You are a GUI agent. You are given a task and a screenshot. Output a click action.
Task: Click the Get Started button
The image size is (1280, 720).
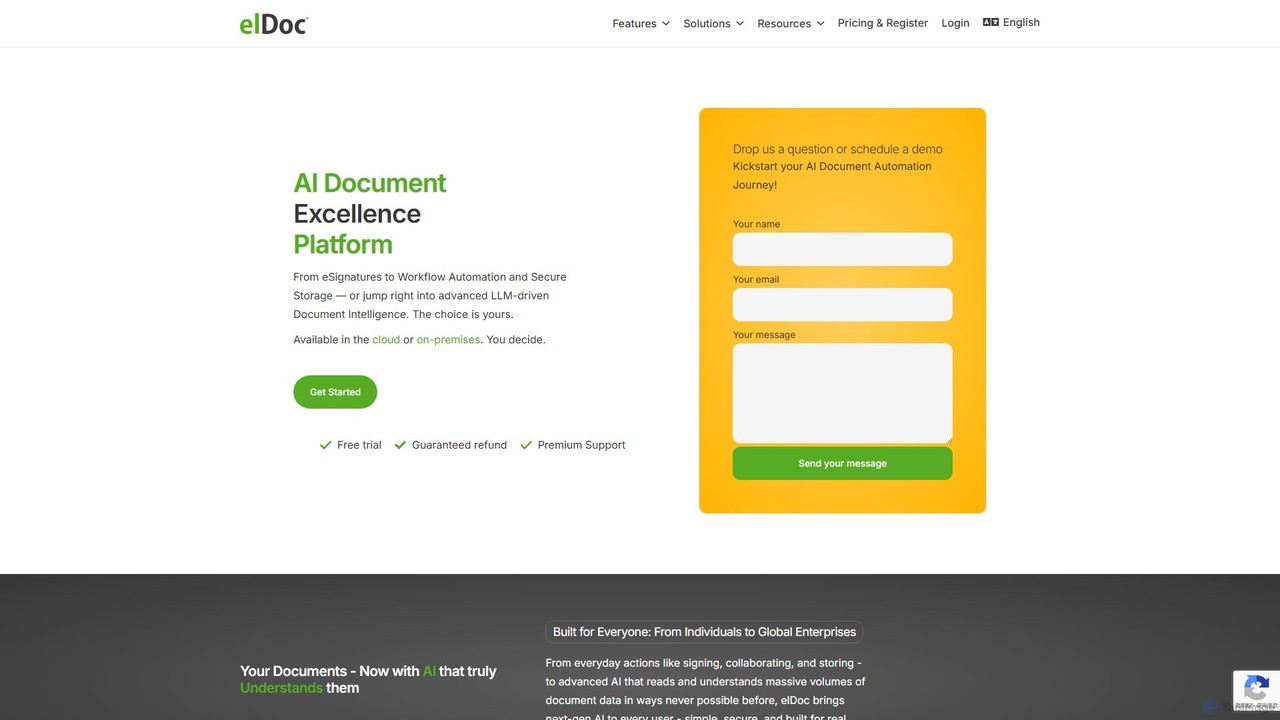(x=335, y=392)
